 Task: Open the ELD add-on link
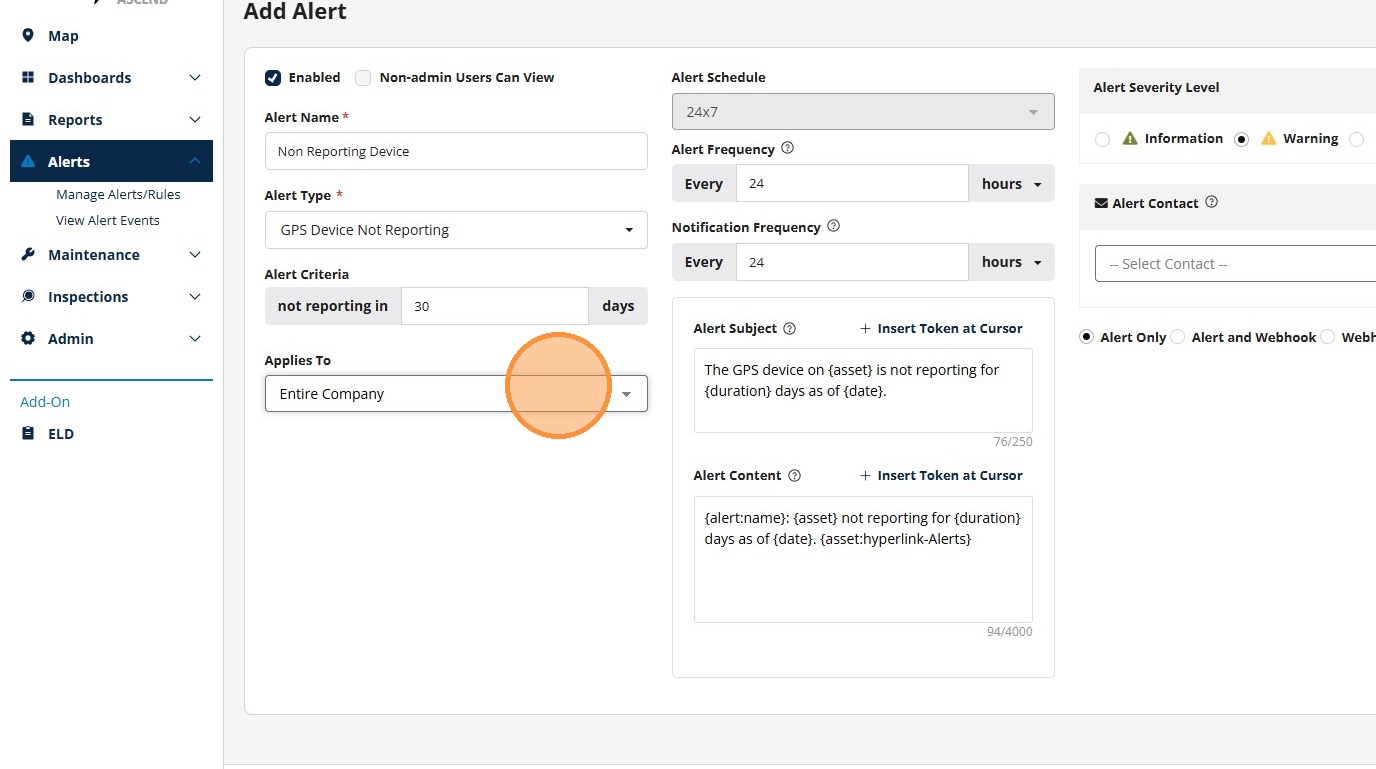[x=61, y=434]
